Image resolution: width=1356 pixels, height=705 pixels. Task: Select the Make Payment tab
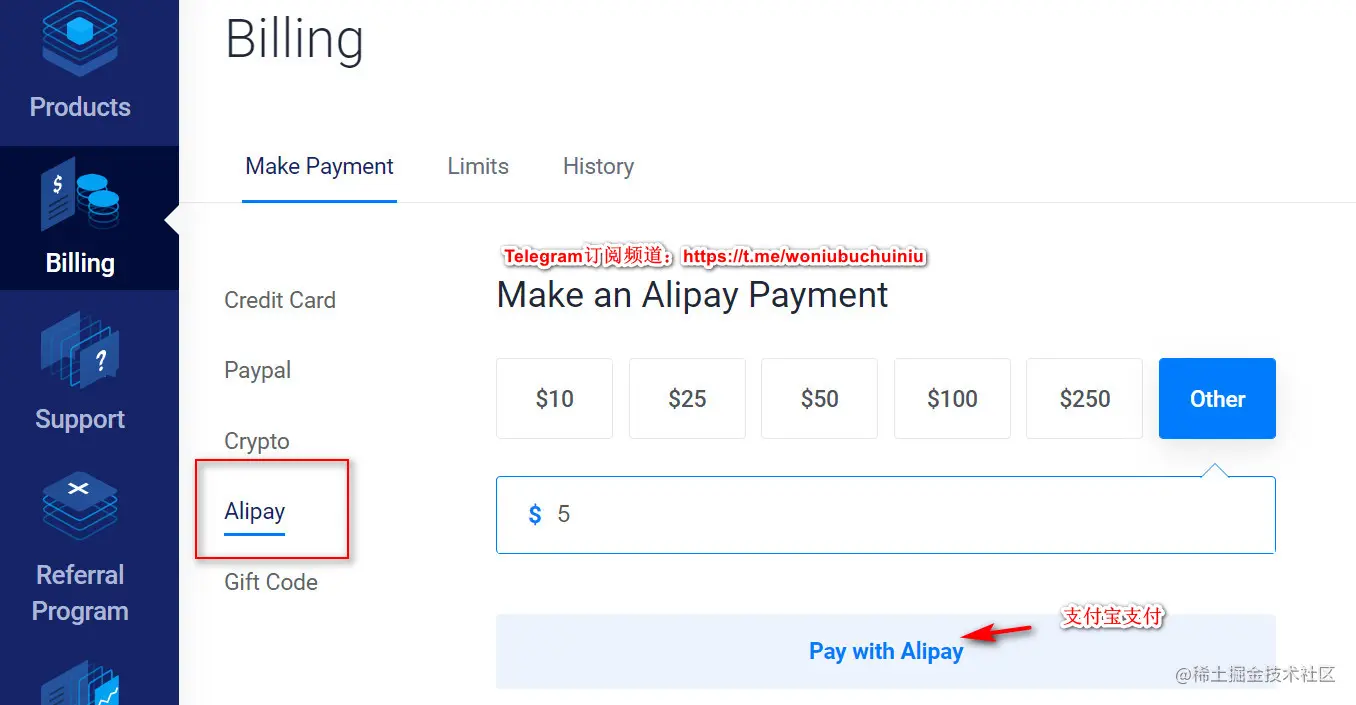[319, 166]
